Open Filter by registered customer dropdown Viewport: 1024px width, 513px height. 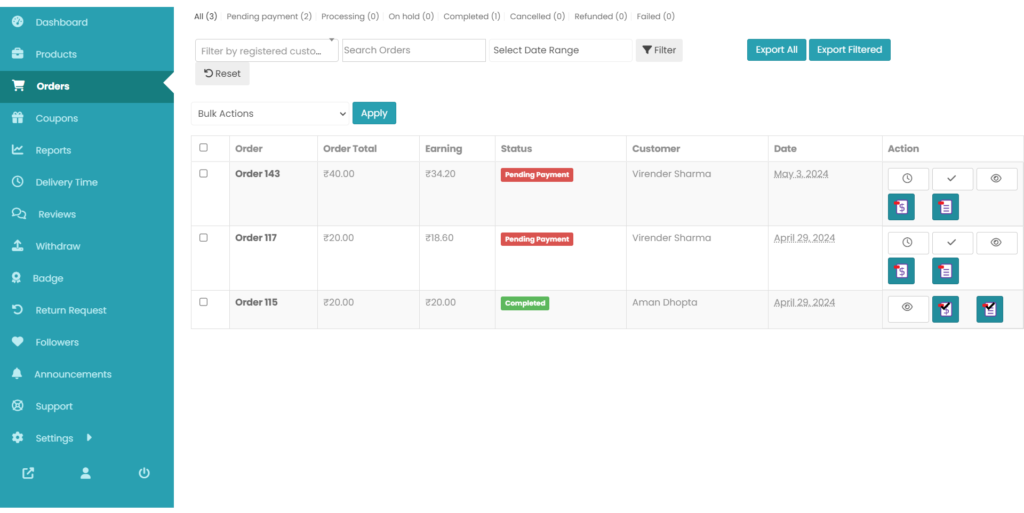[x=266, y=50]
